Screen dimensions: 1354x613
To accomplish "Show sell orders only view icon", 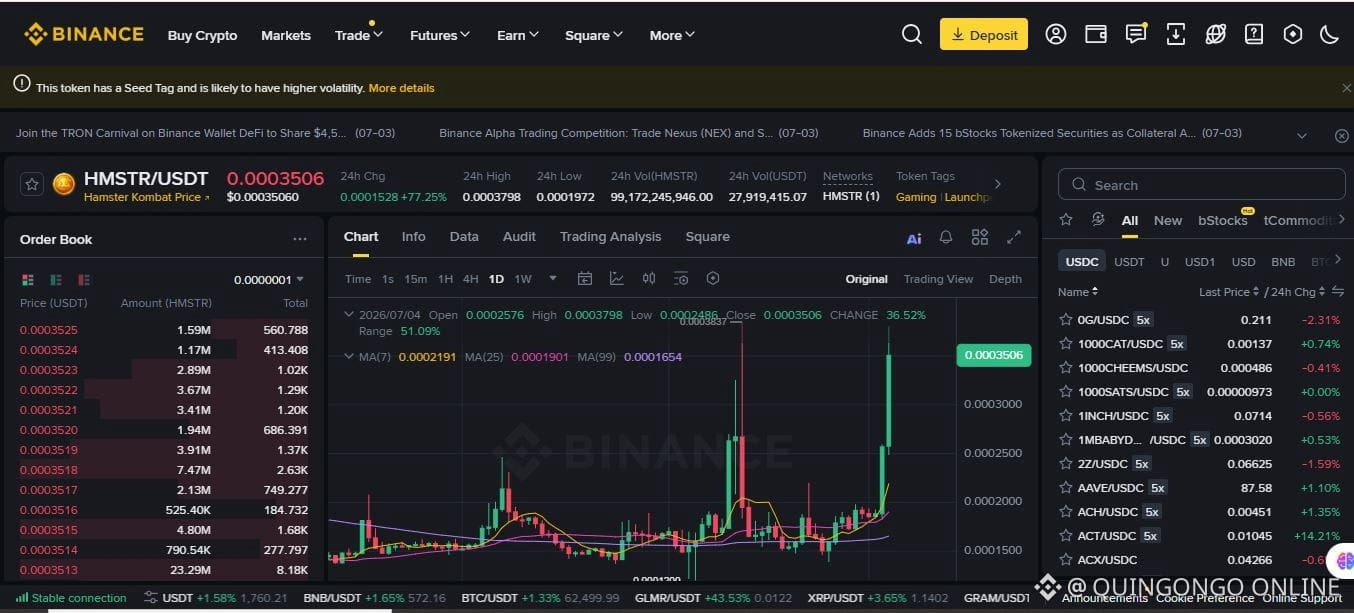I will point(84,280).
